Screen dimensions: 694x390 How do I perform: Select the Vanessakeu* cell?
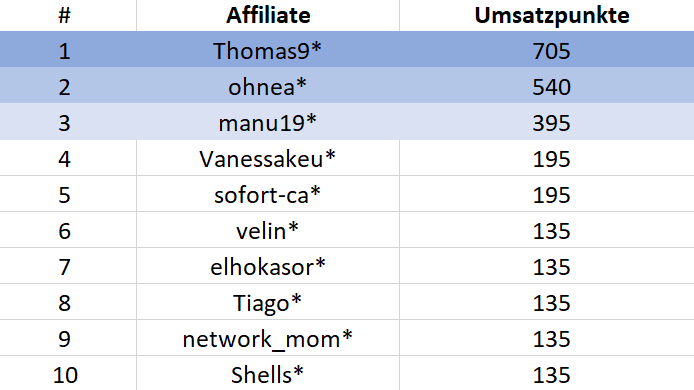268,158
